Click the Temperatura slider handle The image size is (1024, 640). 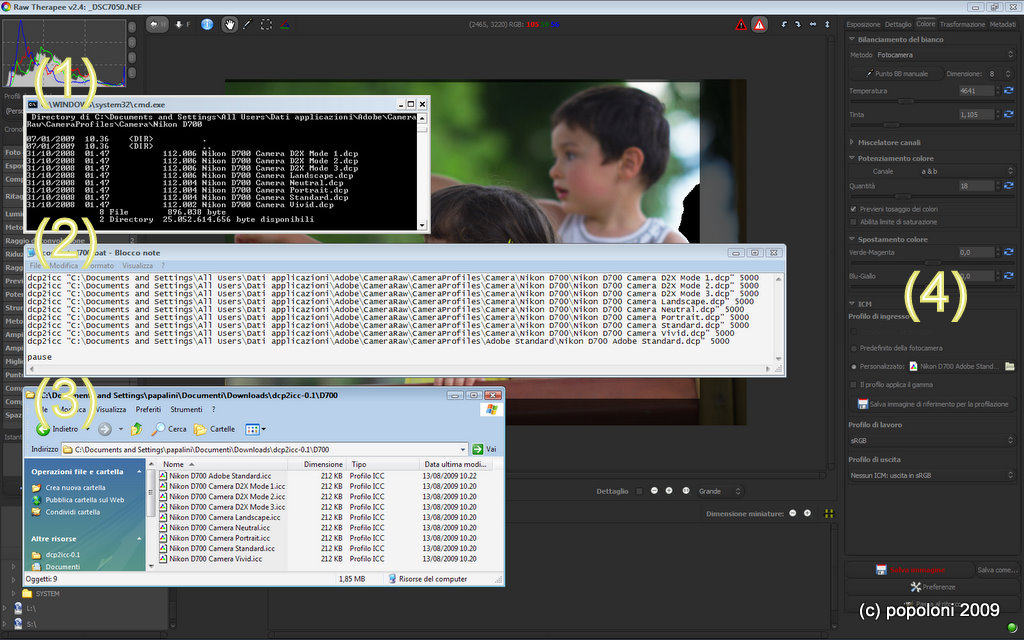[905, 101]
